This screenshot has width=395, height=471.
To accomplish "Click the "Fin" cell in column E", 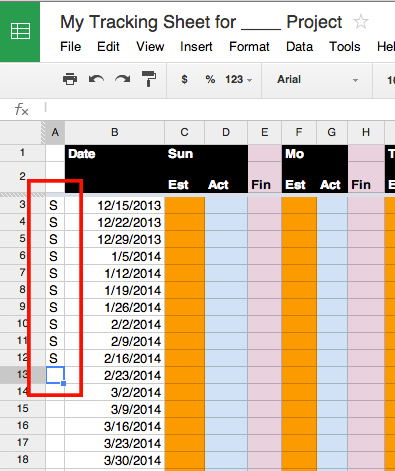I will (265, 177).
